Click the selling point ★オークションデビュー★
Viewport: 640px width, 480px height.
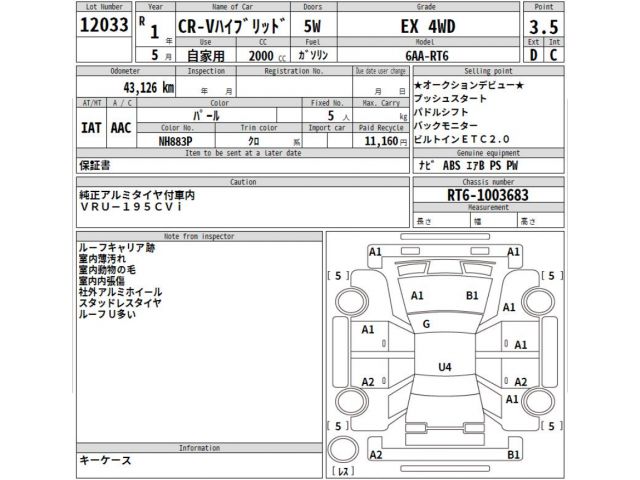468,85
